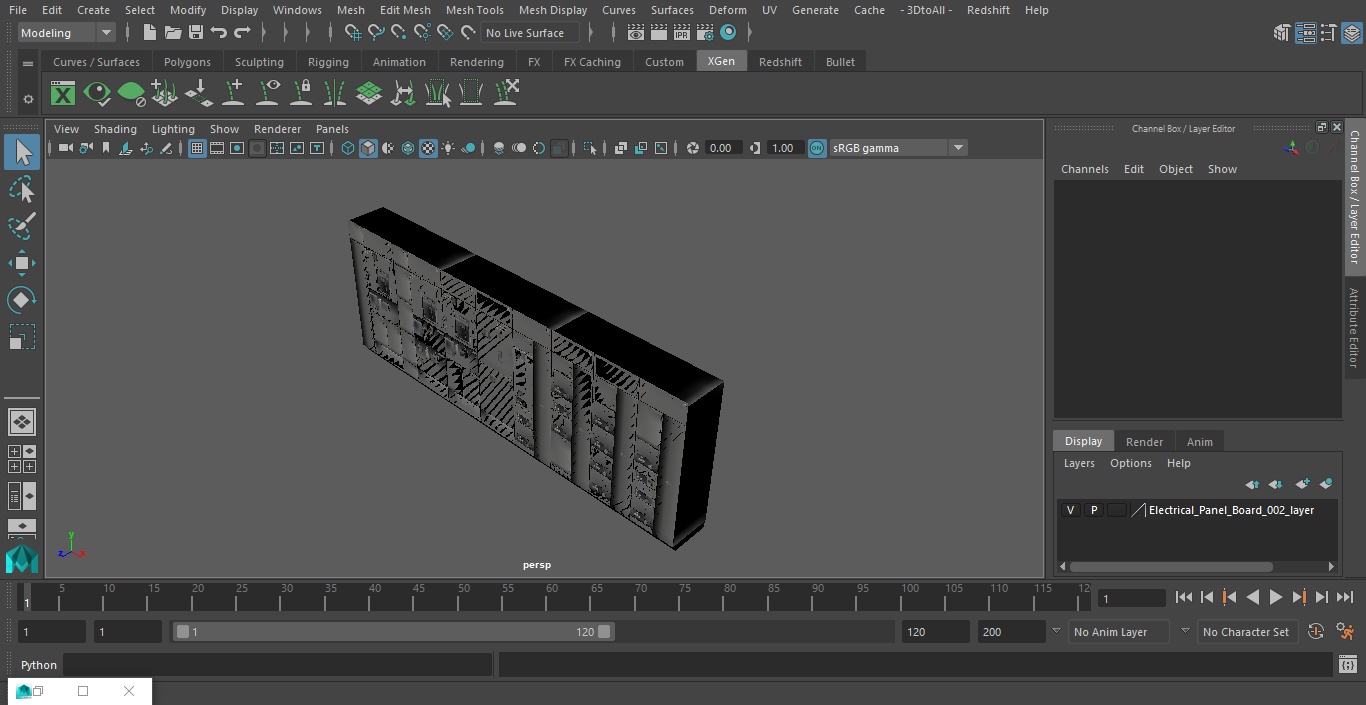The image size is (1366, 705).
Task: Open the render view window icon
Action: point(636,33)
